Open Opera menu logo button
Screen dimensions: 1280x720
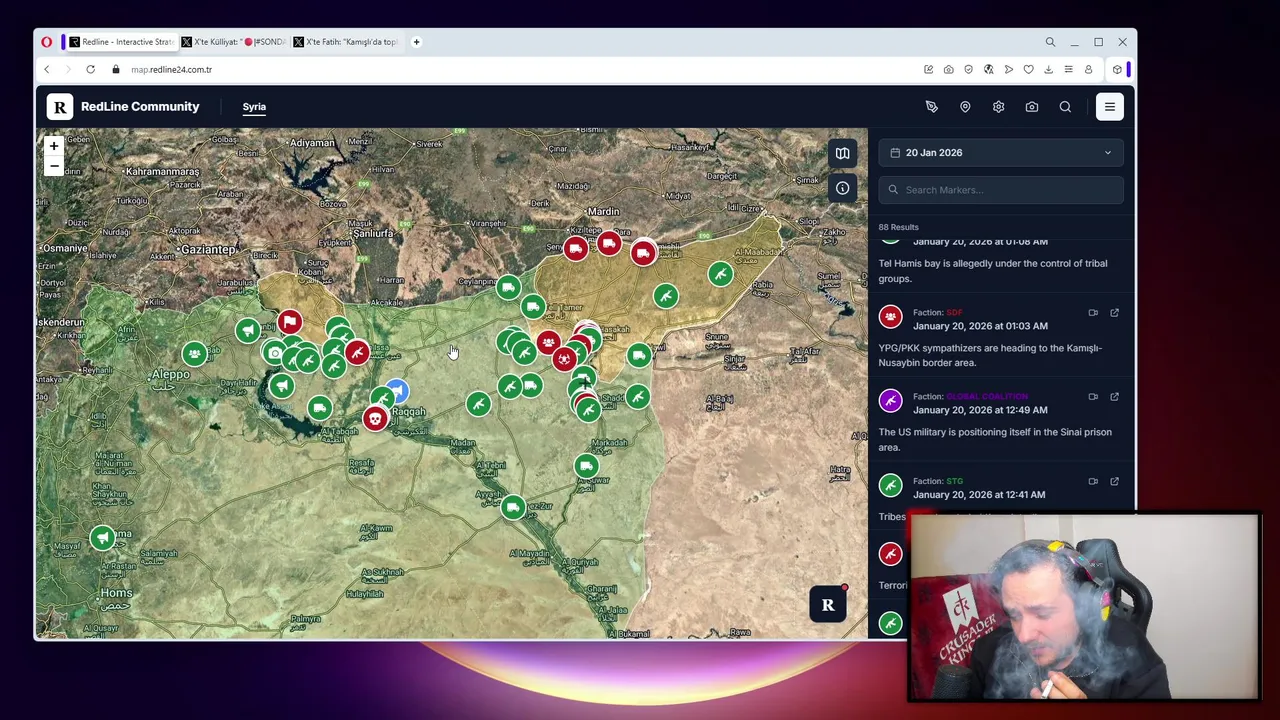pos(47,42)
